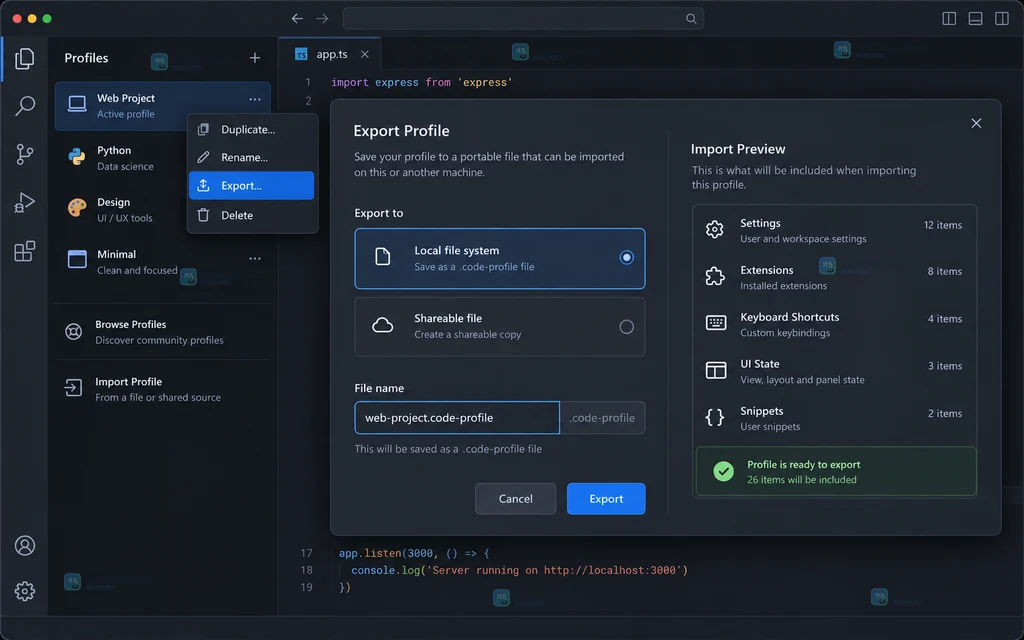The height and width of the screenshot is (640, 1024).
Task: Click '26 items will be included' text
Action: (x=801, y=480)
